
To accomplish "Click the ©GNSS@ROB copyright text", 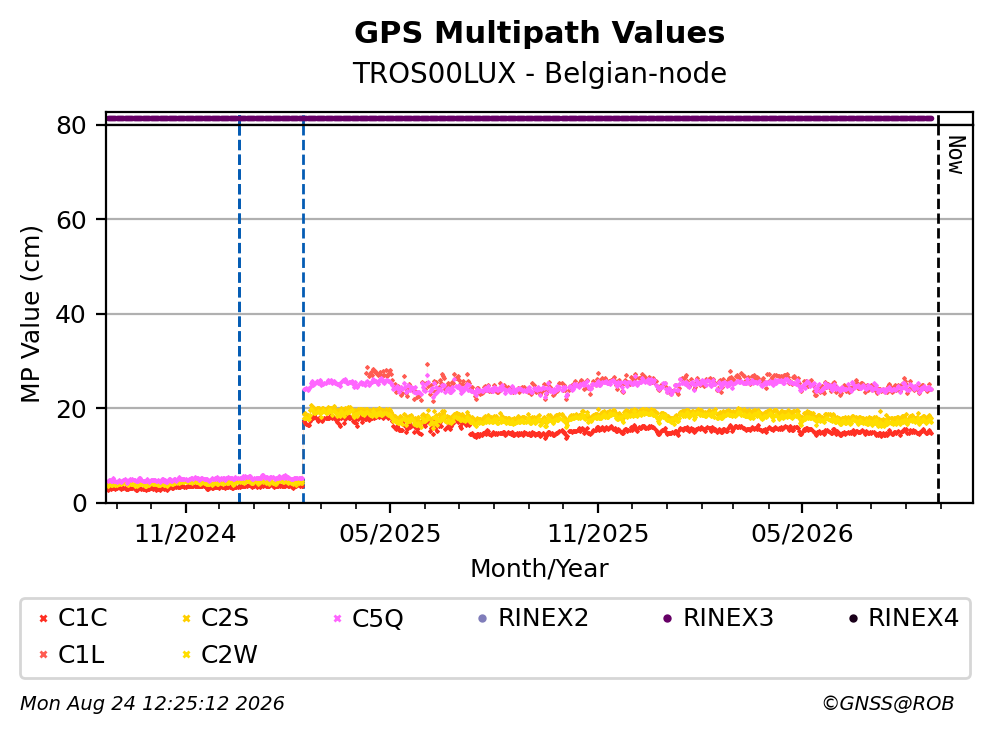I will coord(888,704).
